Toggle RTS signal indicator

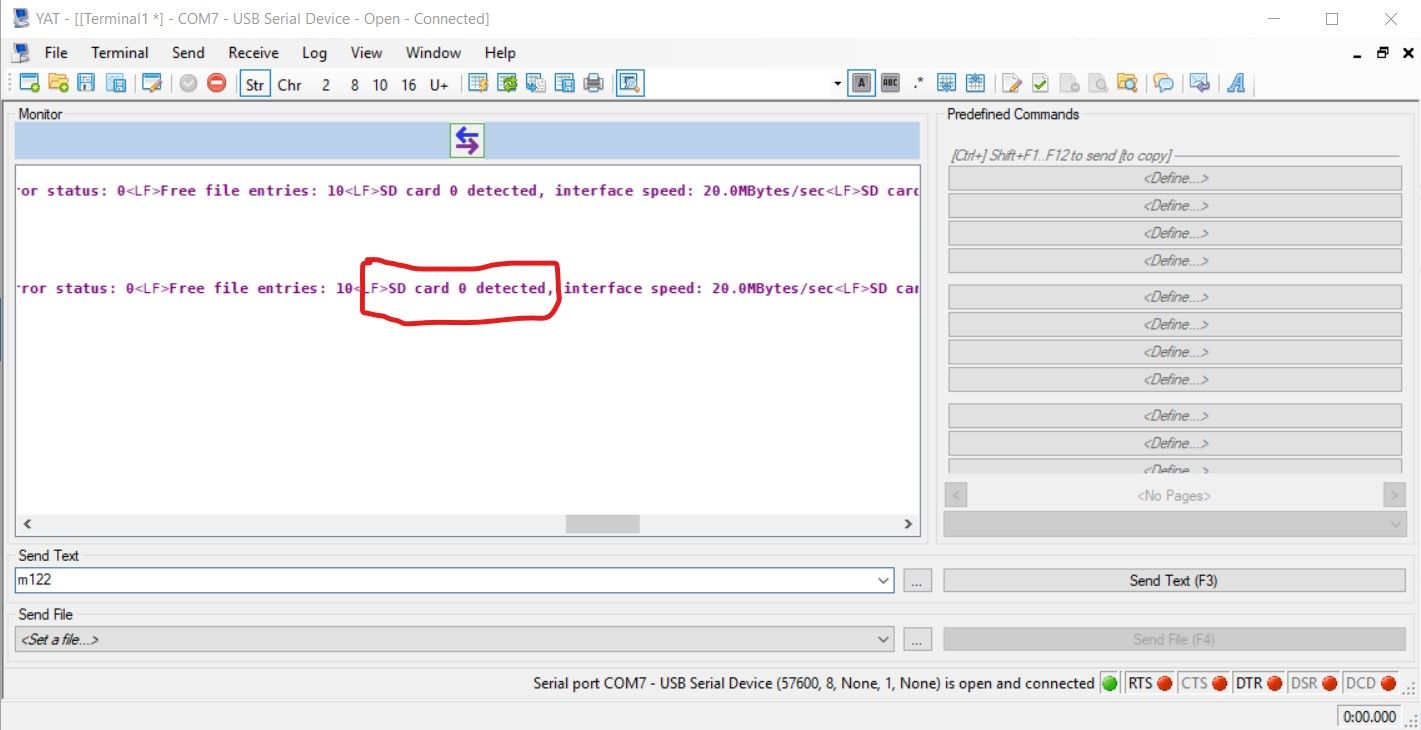coord(1150,684)
